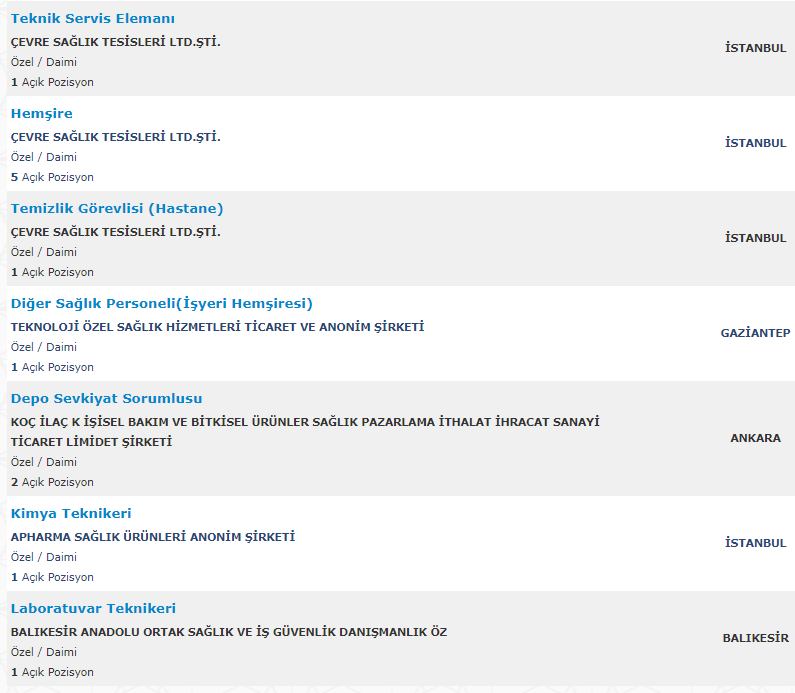
Task: Select APHARMA SAĞLIK ÜRÜNLERİ company name
Action: click(x=153, y=537)
